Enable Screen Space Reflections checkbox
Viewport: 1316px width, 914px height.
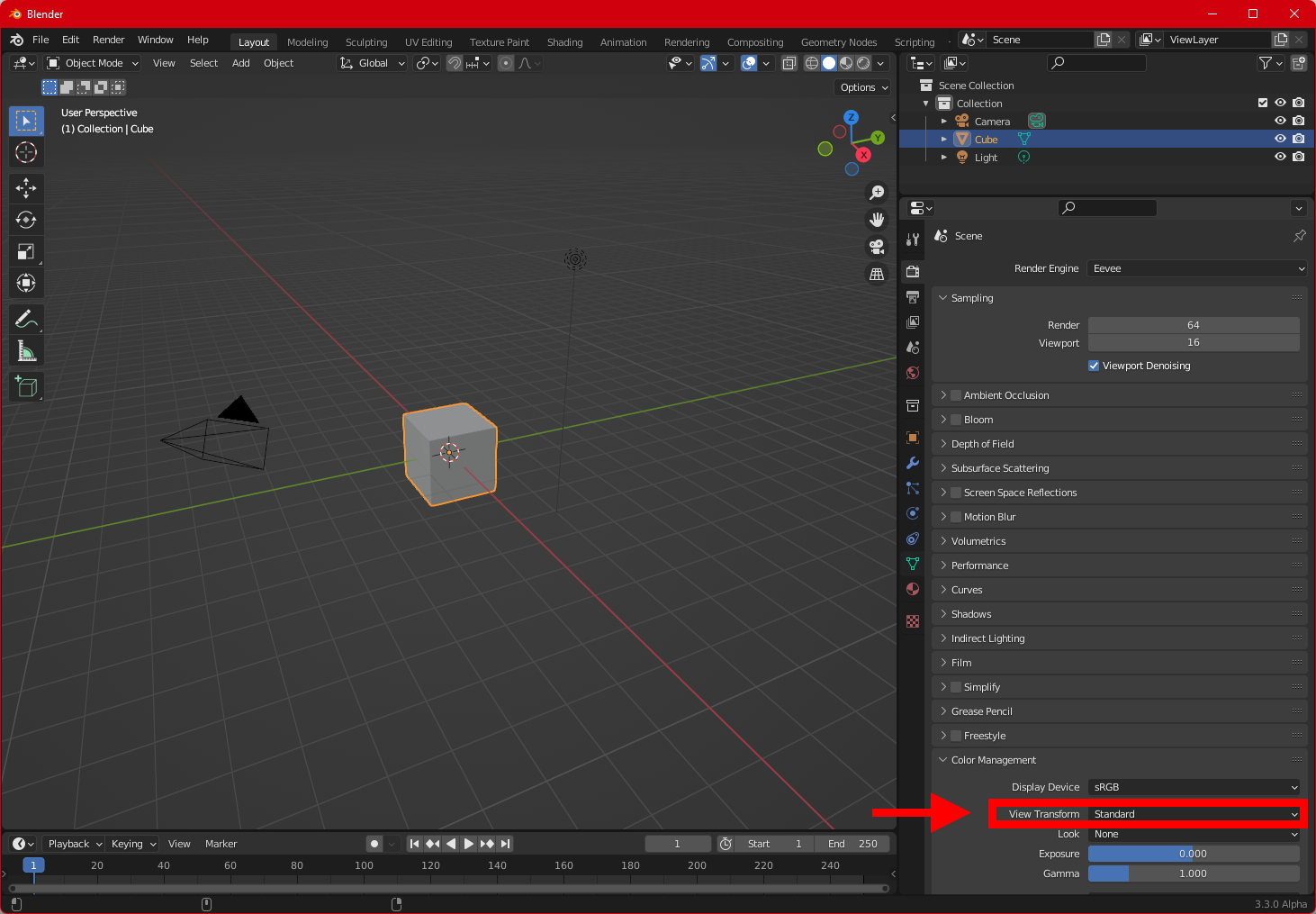[x=956, y=493]
